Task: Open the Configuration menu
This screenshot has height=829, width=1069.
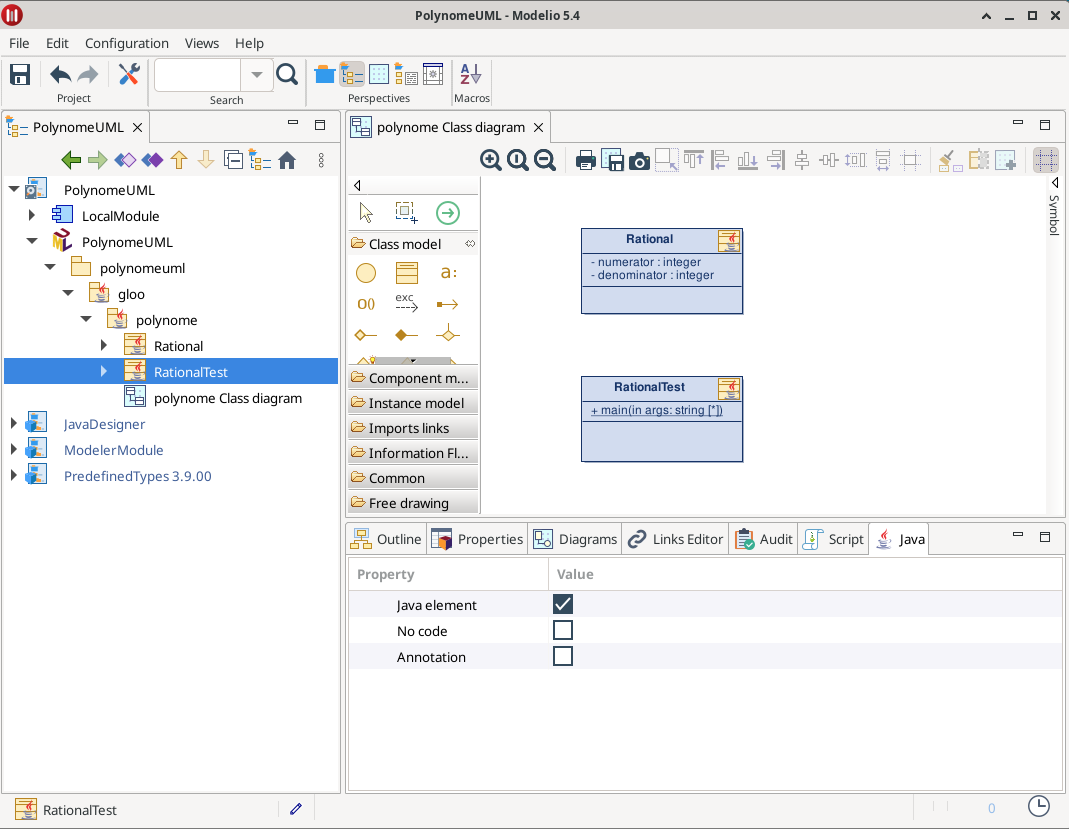Action: tap(127, 43)
